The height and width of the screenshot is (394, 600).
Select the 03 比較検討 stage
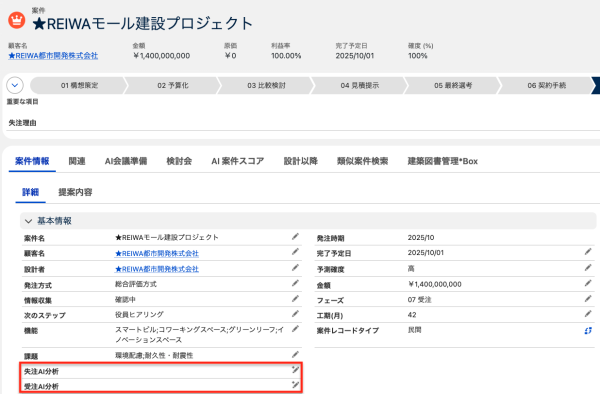266,85
